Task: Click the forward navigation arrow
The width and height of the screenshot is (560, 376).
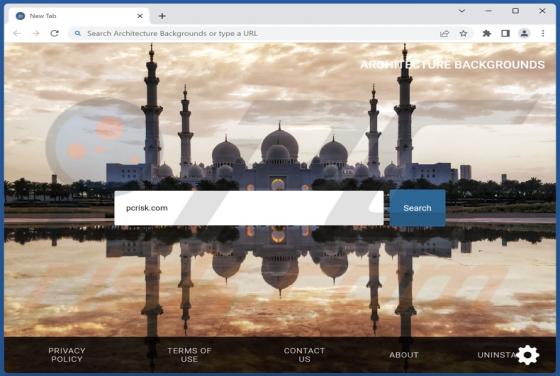Action: 36,34
